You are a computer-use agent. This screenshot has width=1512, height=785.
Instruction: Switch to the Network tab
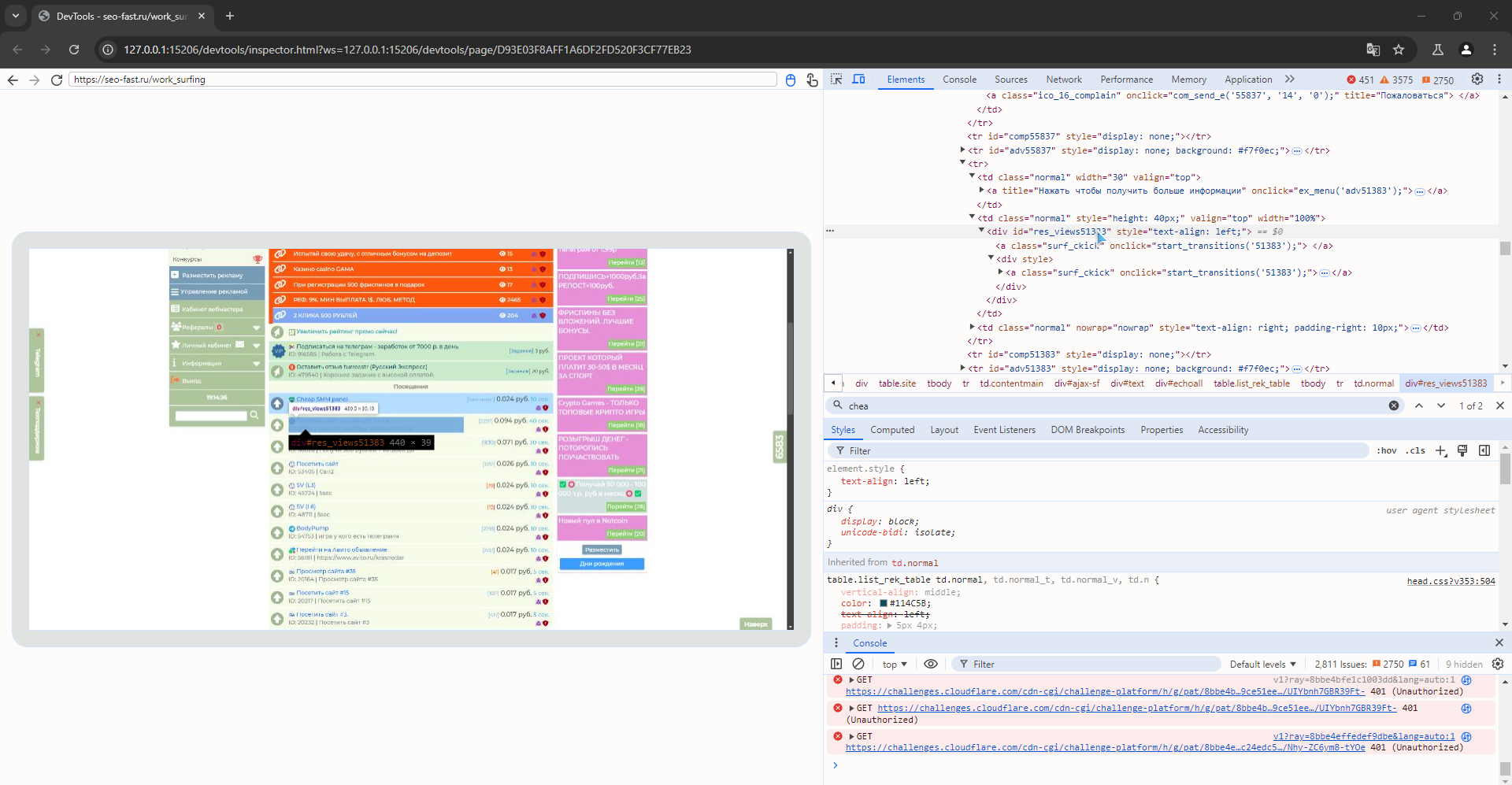point(1064,80)
